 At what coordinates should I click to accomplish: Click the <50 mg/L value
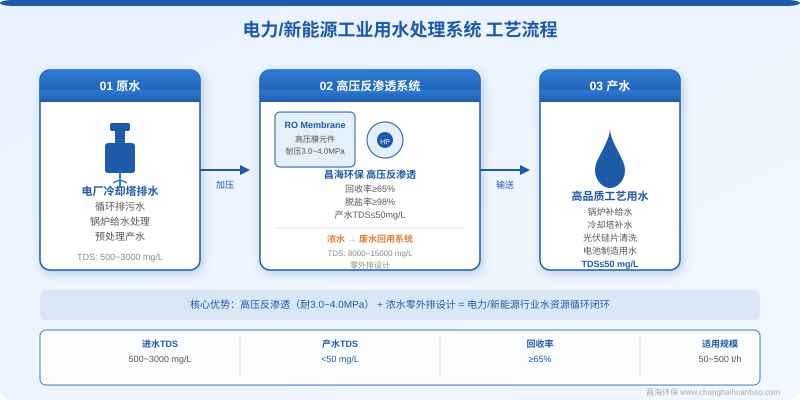(340, 359)
